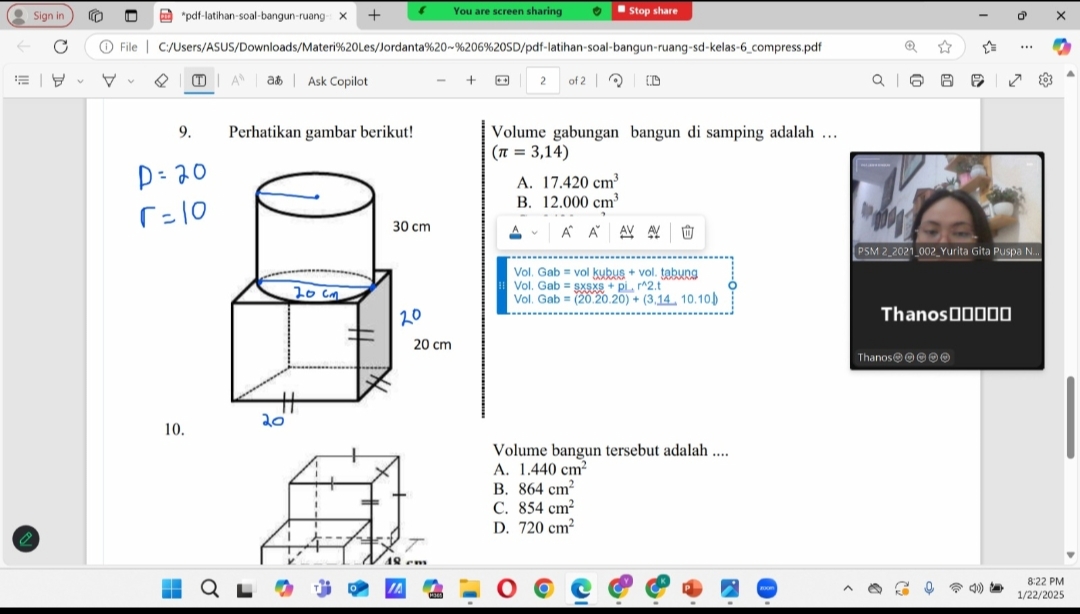The width and height of the screenshot is (1080, 614).
Task: Click the Fit to width icon
Action: pos(502,81)
